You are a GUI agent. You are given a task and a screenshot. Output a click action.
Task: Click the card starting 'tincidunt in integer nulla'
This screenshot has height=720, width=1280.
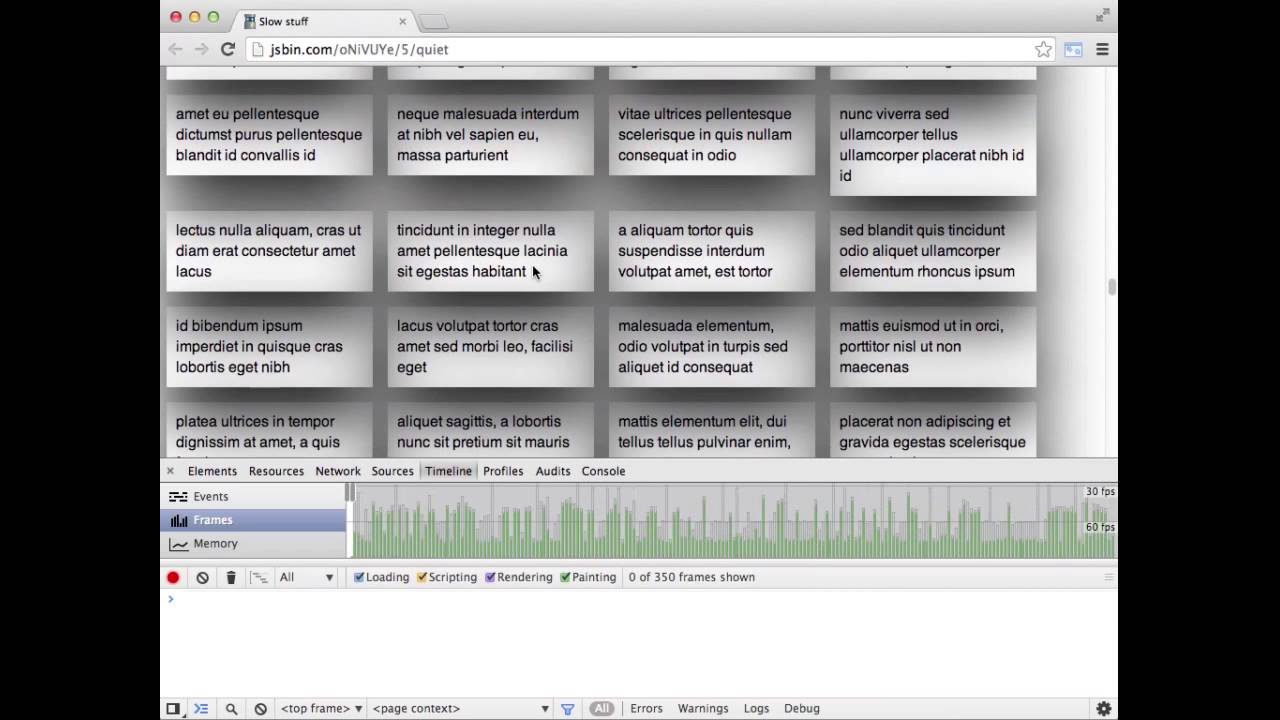pyautogui.click(x=490, y=251)
